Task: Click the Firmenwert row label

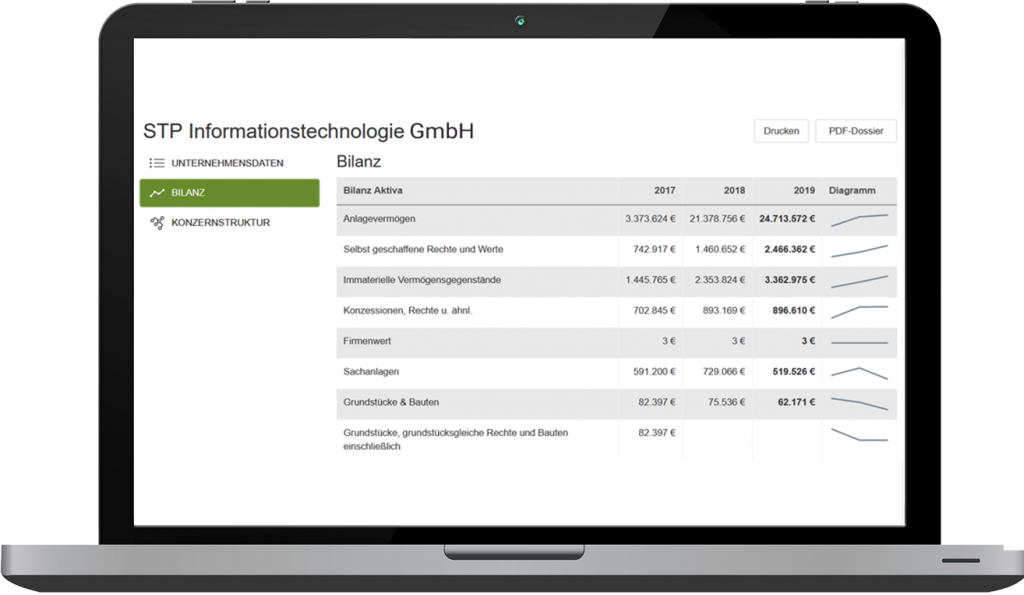Action: pyautogui.click(x=367, y=341)
